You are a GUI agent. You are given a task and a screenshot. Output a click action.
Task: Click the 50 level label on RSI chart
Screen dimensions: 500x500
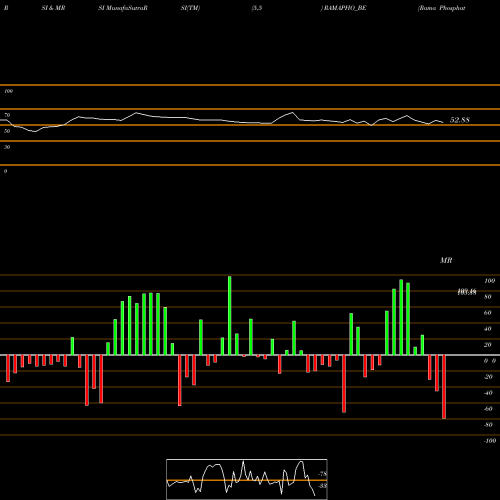click(7, 131)
